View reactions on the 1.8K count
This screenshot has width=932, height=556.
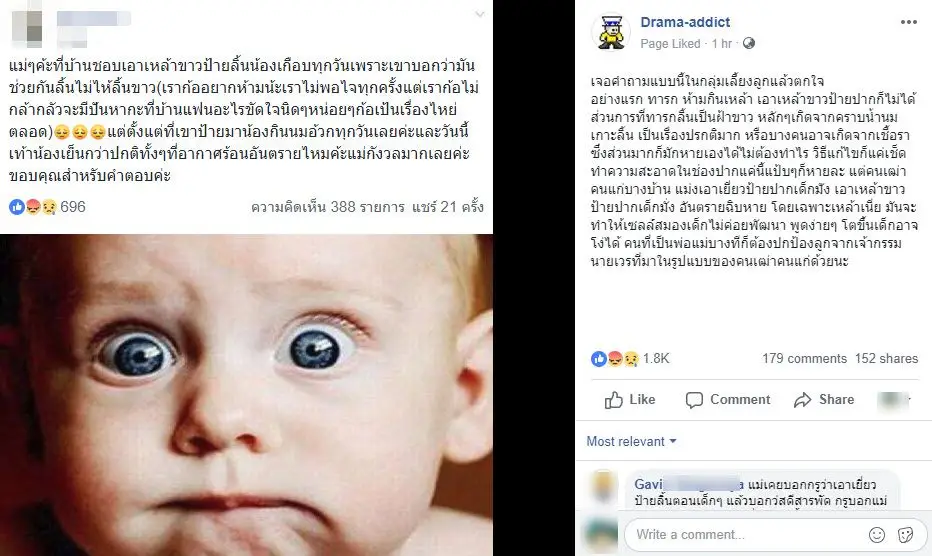(x=656, y=359)
